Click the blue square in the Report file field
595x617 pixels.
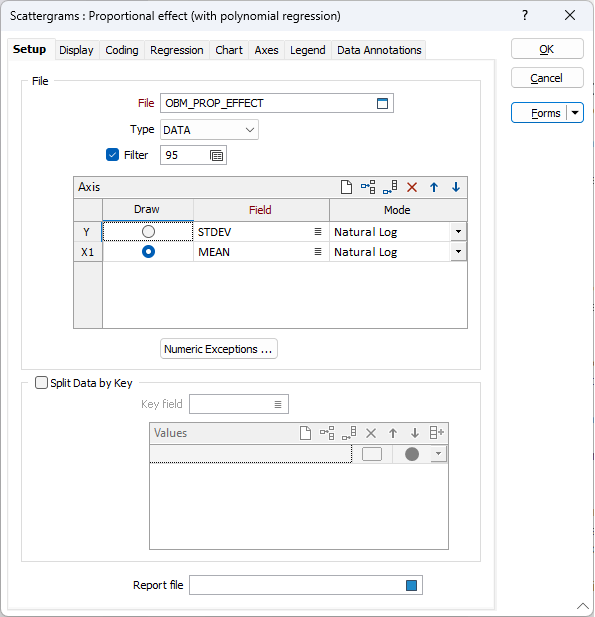point(411,586)
